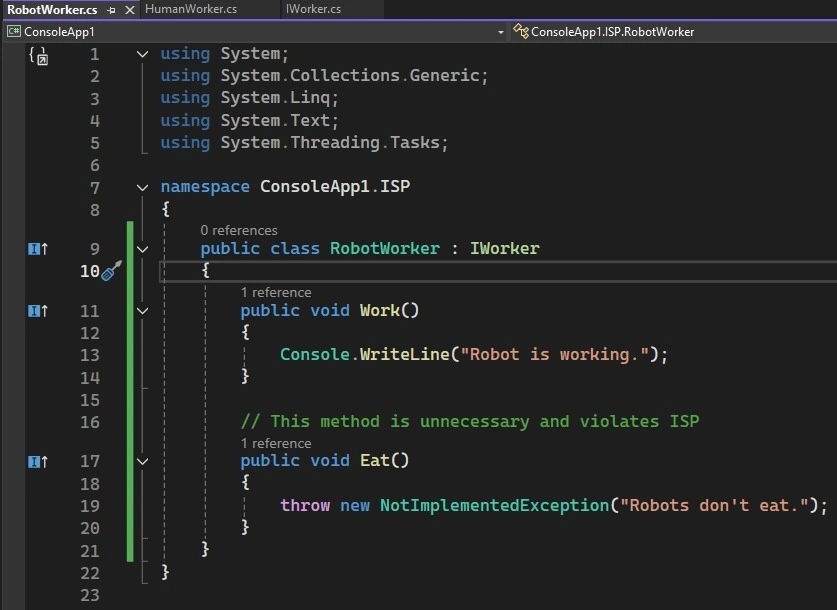837x610 pixels.
Task: Click the "Robot is working." string
Action: (x=555, y=355)
